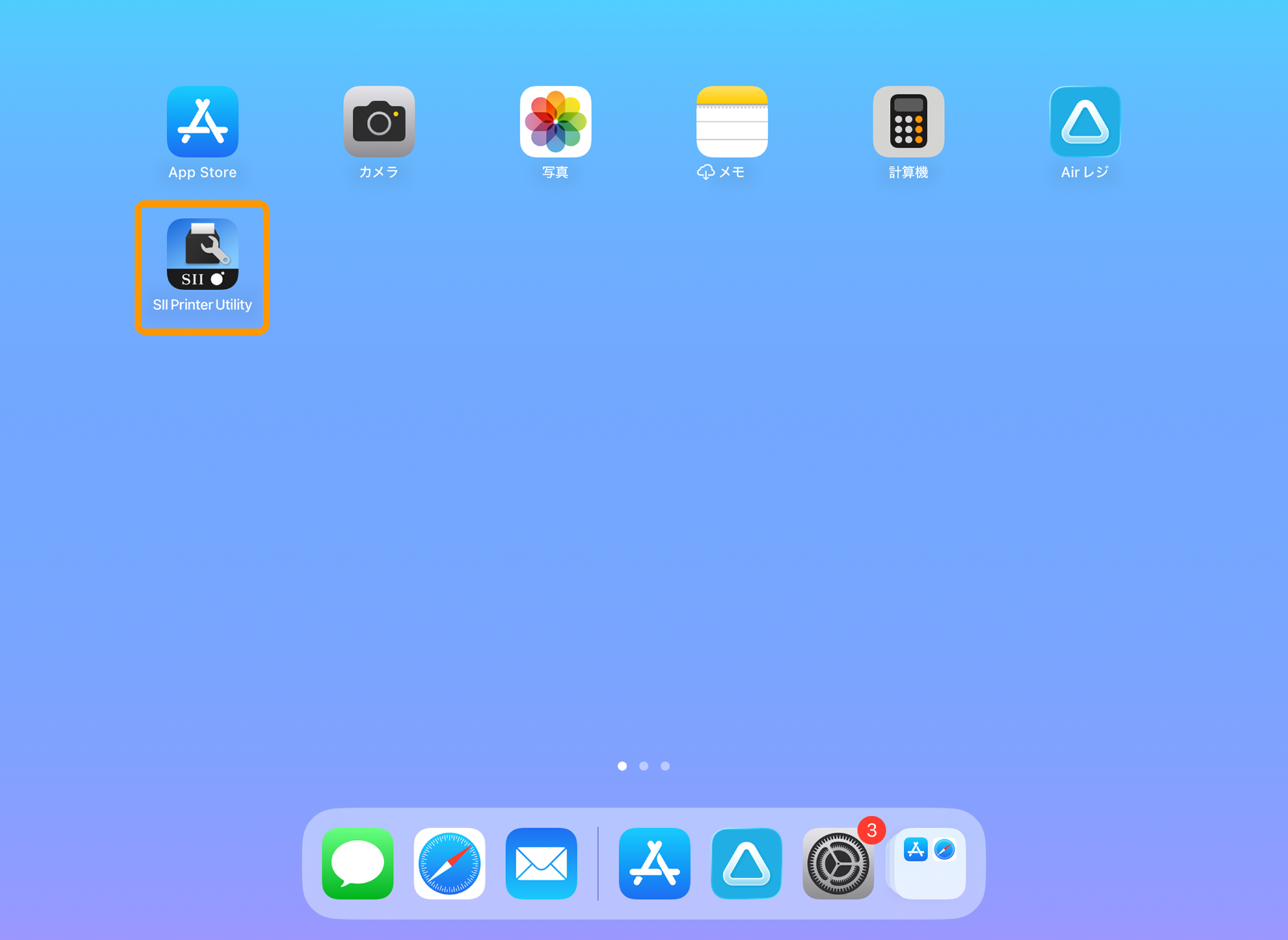Open Safari from the dock

pyautogui.click(x=449, y=863)
